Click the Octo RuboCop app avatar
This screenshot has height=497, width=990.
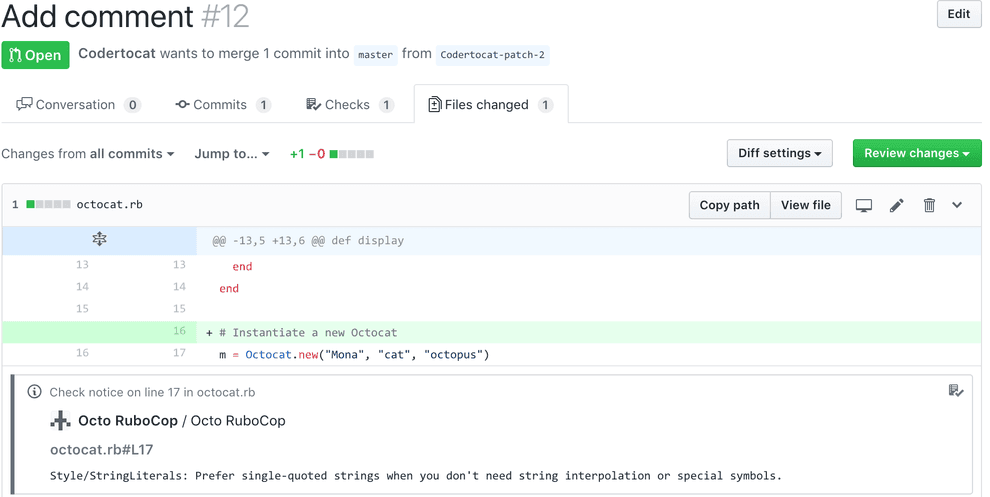[61, 421]
